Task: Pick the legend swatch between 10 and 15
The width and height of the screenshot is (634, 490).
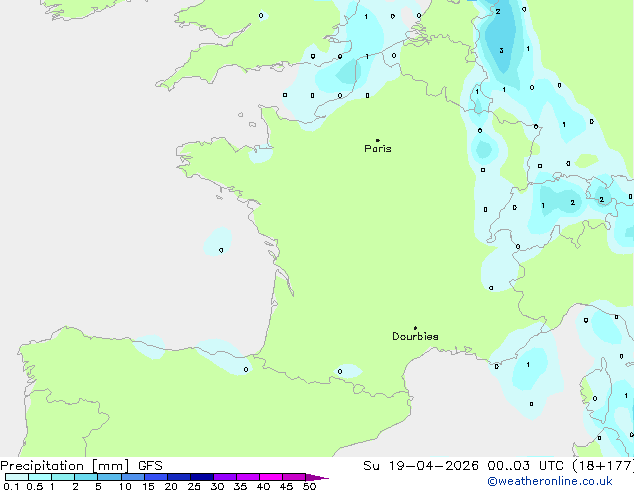Action: [x=132, y=477]
